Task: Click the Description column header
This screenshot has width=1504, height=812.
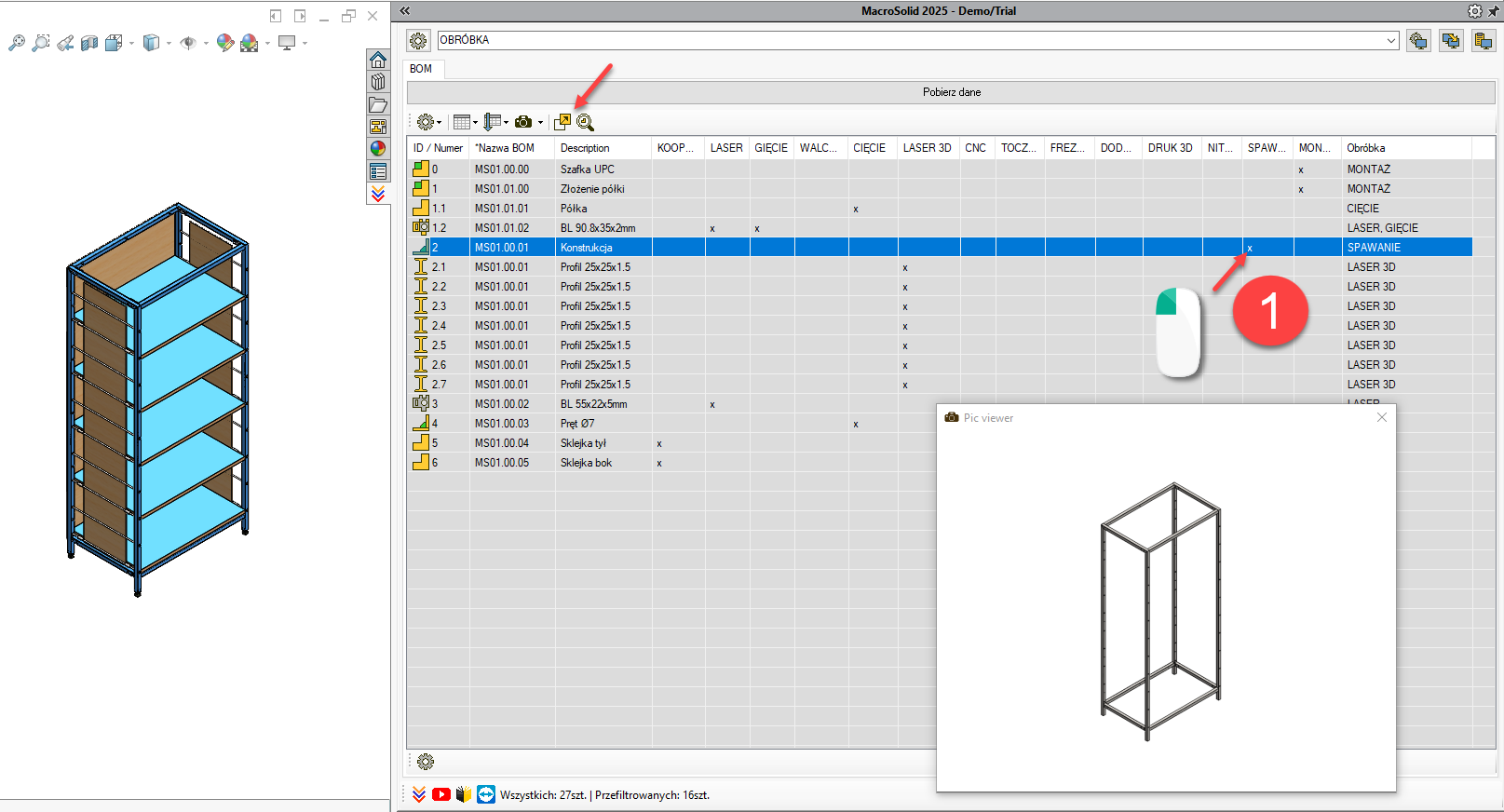Action: point(603,148)
